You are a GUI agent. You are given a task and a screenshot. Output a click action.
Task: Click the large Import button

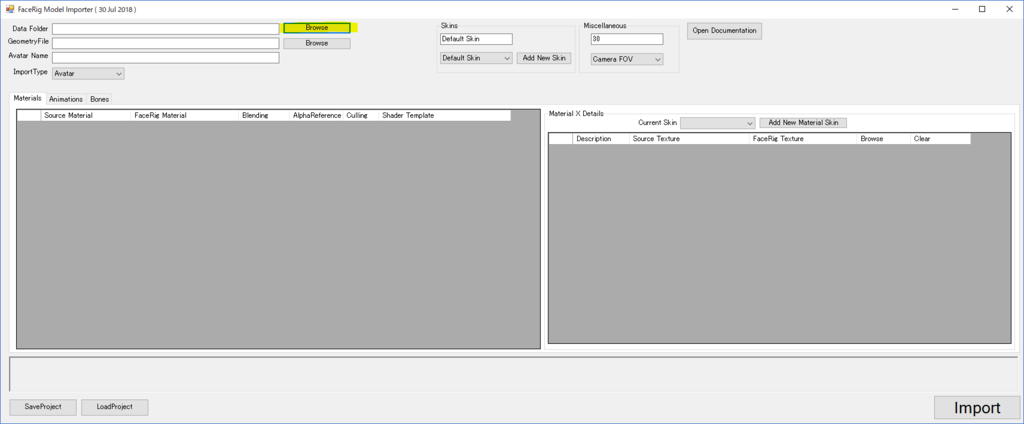(x=977, y=408)
